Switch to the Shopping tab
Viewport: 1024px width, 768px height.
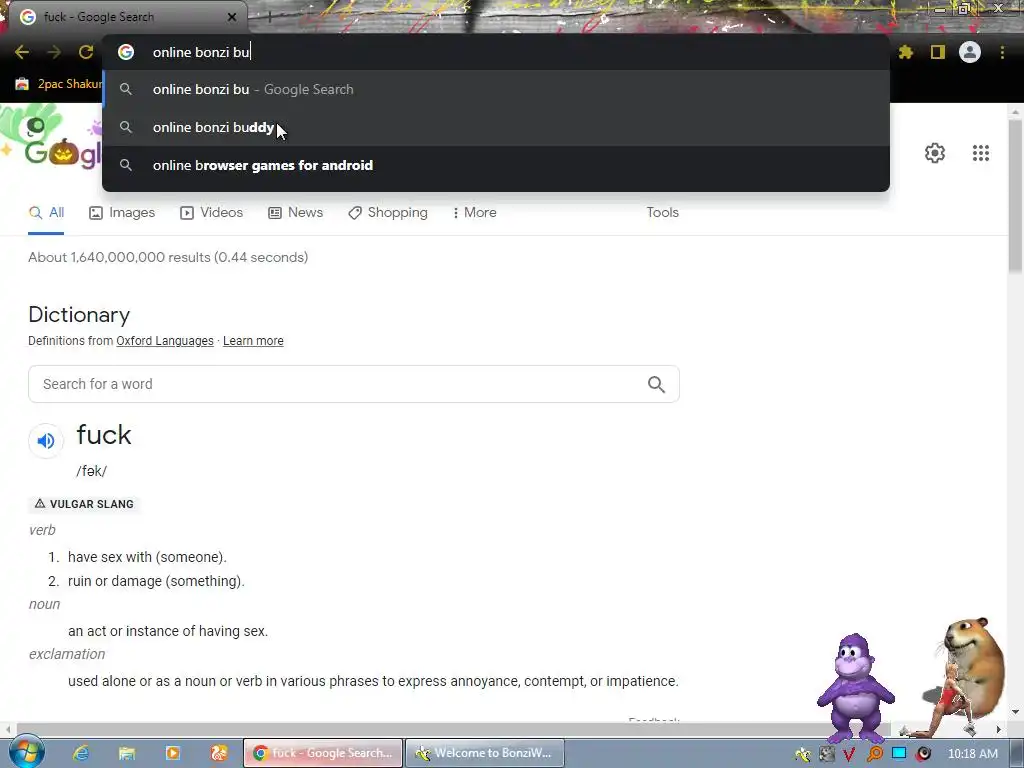coord(388,213)
